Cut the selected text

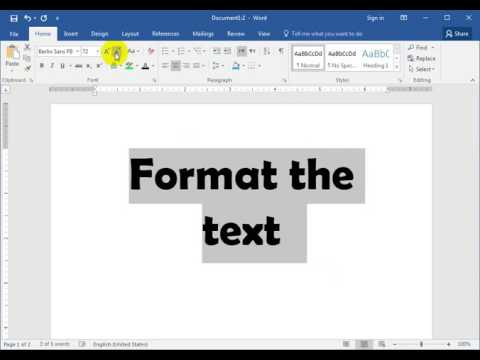tap(27, 47)
